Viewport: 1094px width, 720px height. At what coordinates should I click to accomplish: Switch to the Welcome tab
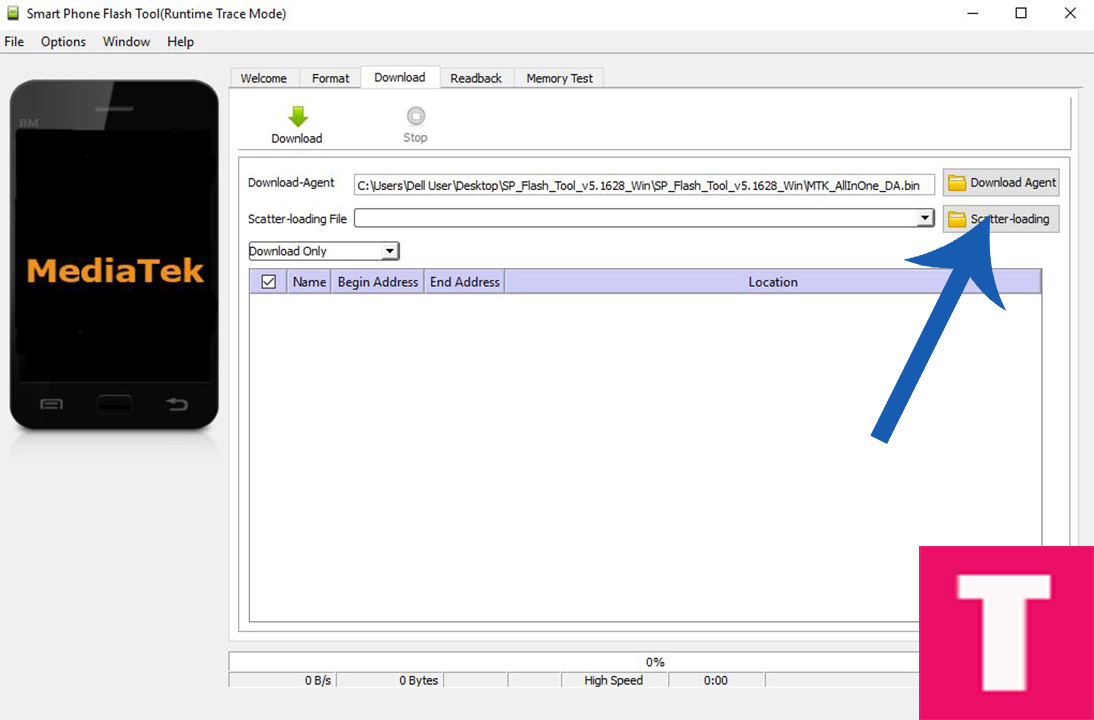264,78
